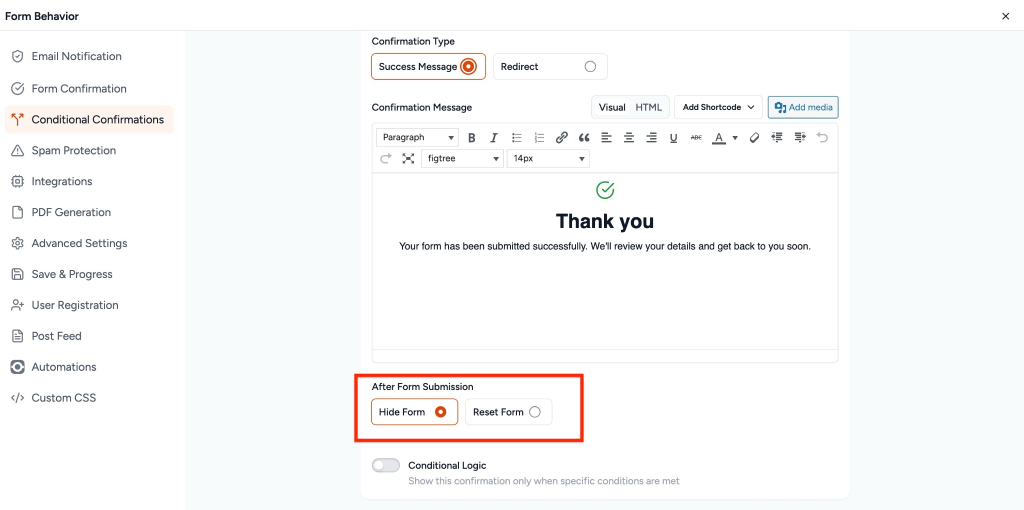Screen dimensions: 1024x510
Task: Enter fullscreen editor mode
Action: click(x=408, y=159)
